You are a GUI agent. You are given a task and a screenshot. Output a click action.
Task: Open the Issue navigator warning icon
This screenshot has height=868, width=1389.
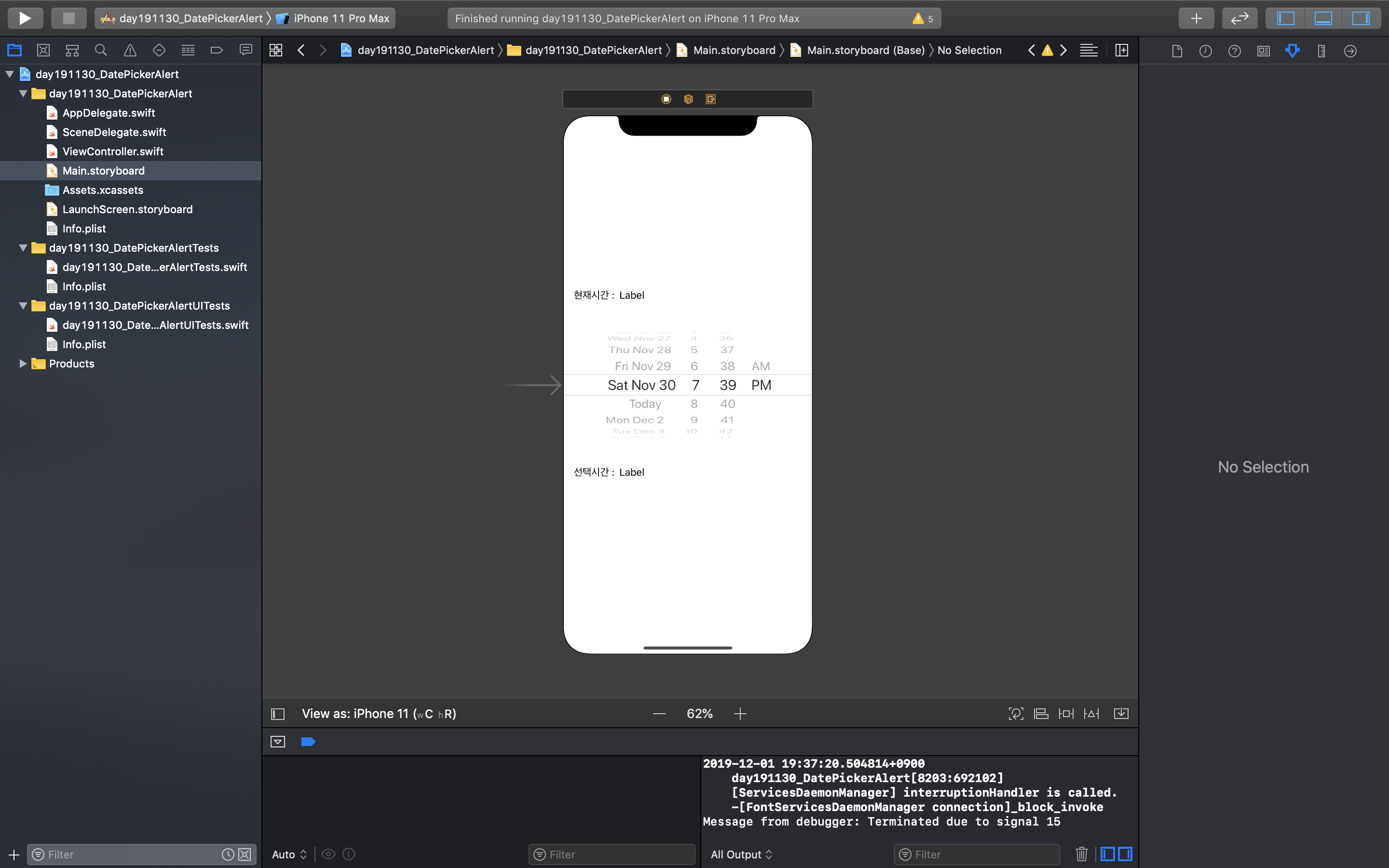(x=130, y=51)
